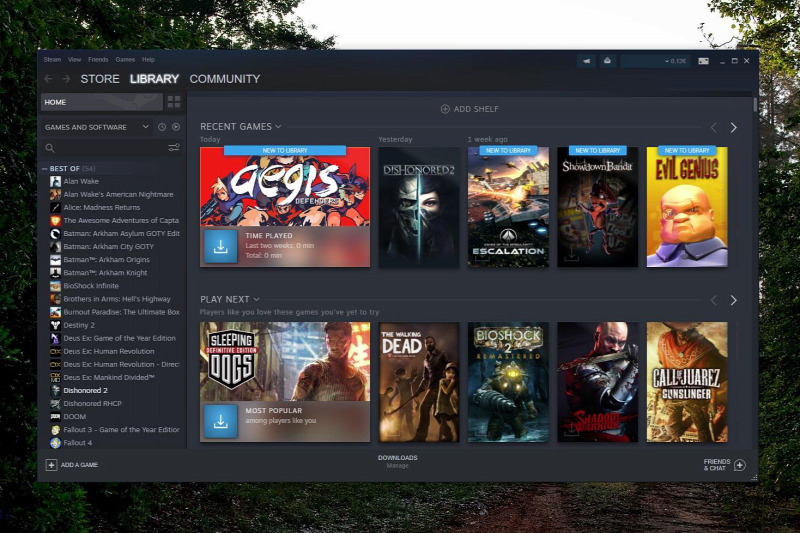Click the Alan Wake game icon
Screen dimensions: 800x533
click(55, 181)
